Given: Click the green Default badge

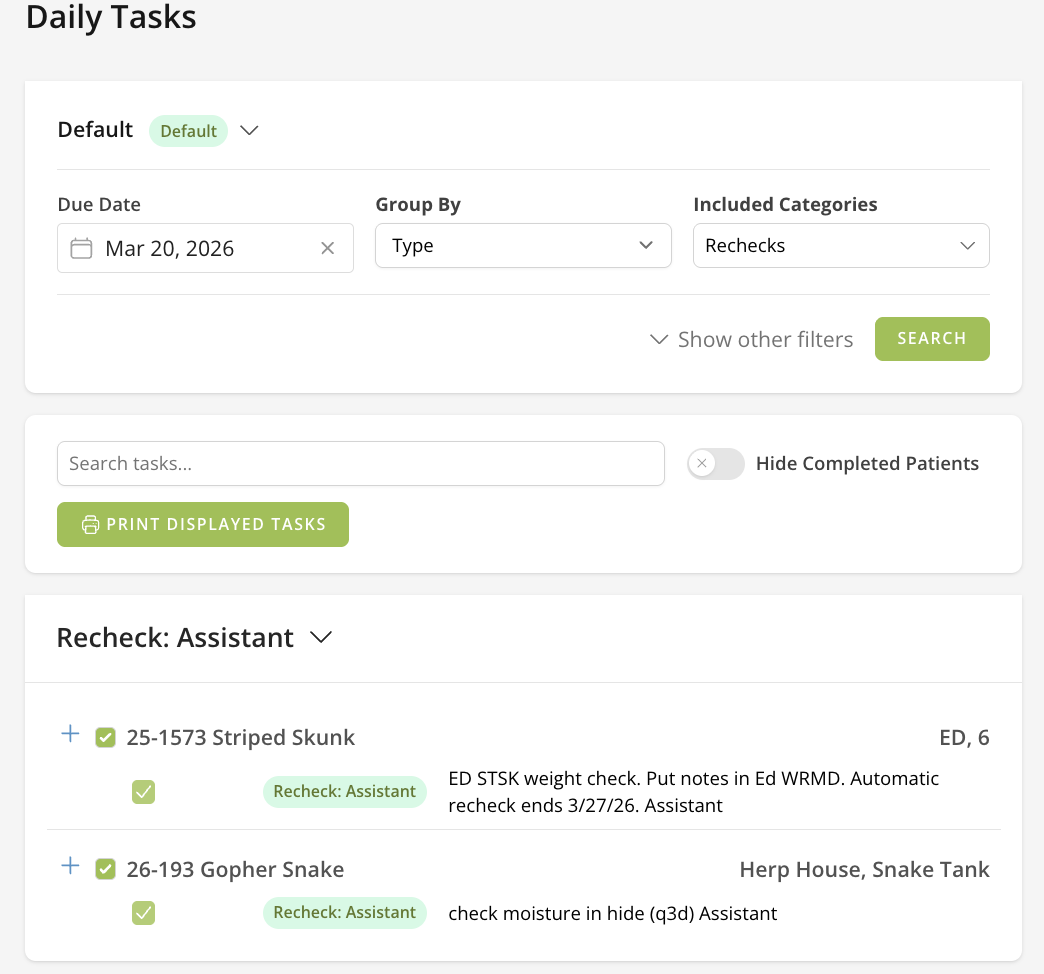Looking at the screenshot, I should tap(188, 131).
